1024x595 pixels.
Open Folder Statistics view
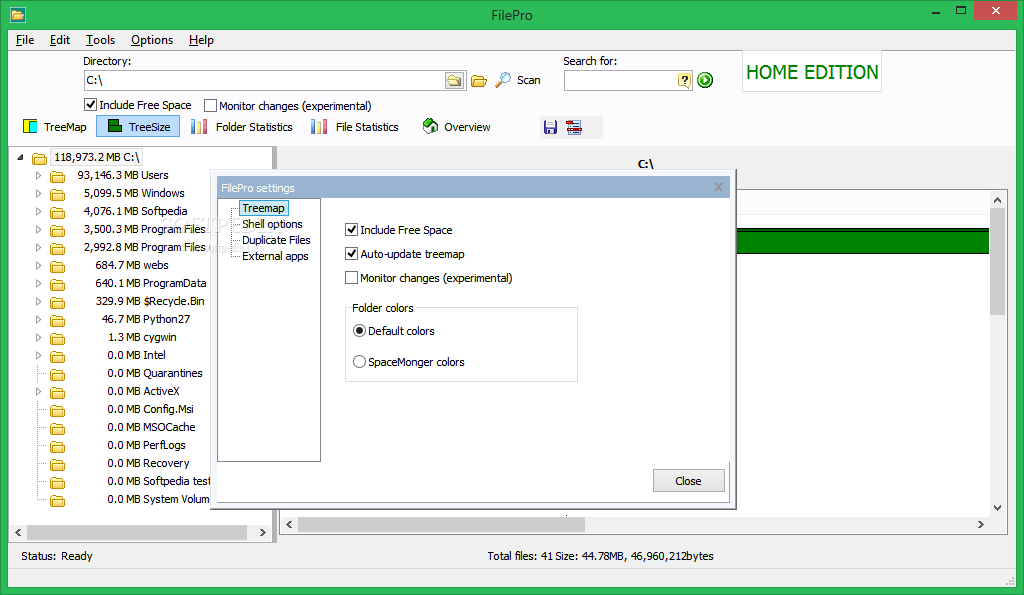click(x=242, y=127)
